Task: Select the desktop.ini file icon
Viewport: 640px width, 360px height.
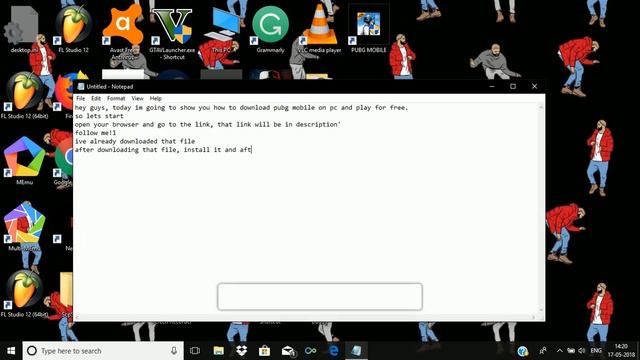Action: click(24, 29)
